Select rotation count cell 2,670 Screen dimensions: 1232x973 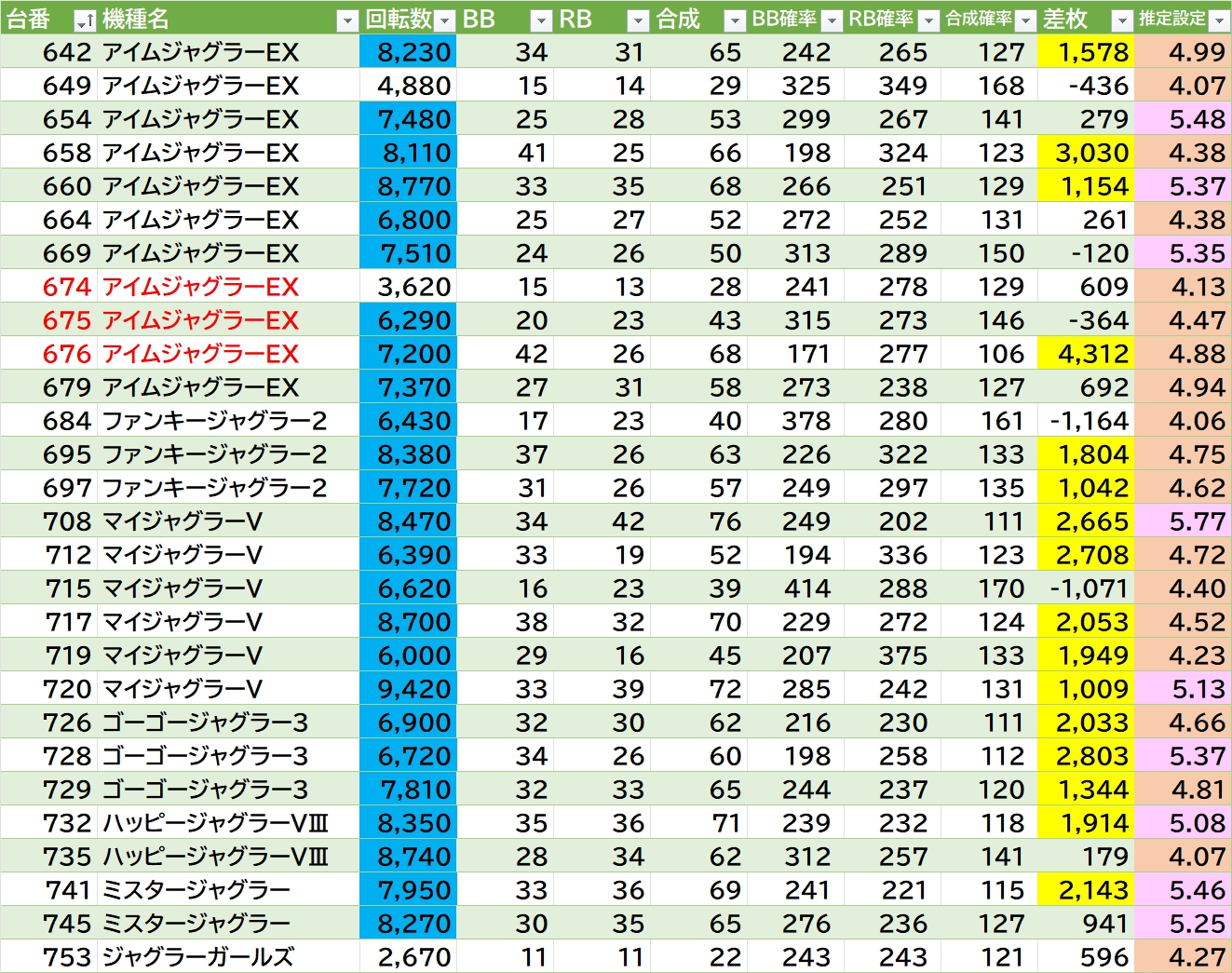408,957
